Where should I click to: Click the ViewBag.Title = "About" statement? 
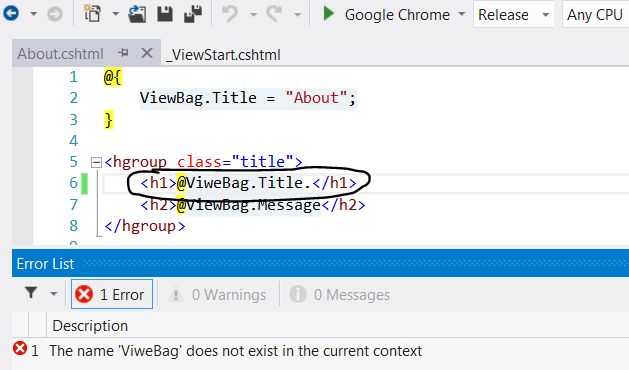click(x=248, y=98)
